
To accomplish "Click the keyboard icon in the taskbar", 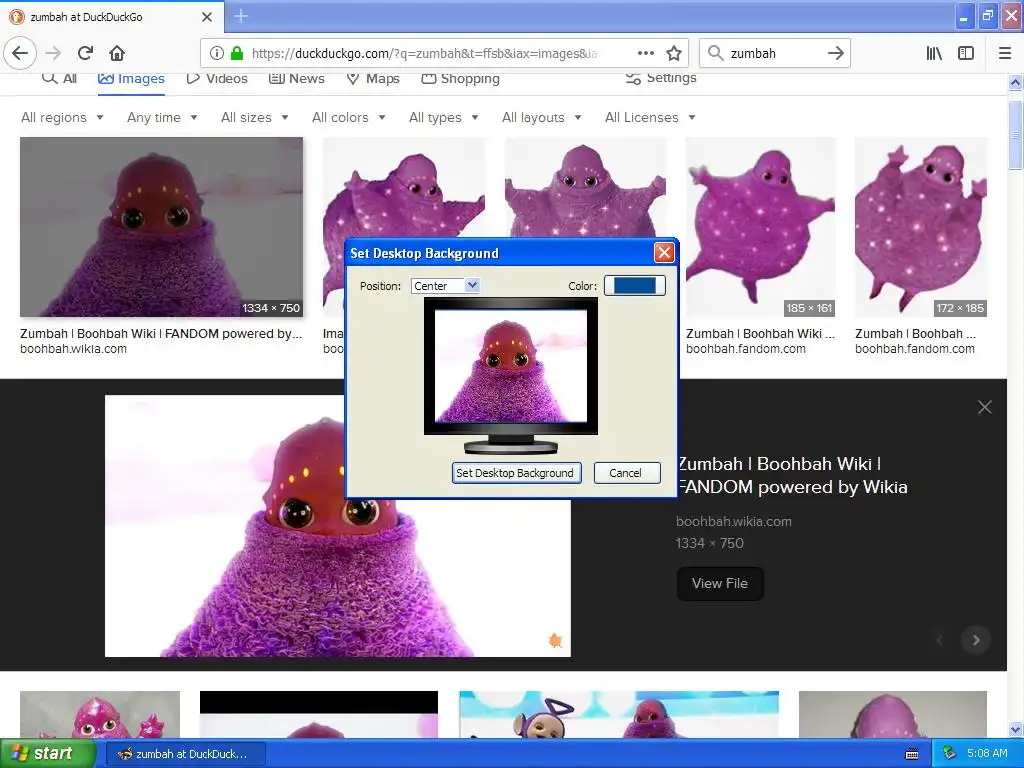I will (912, 754).
